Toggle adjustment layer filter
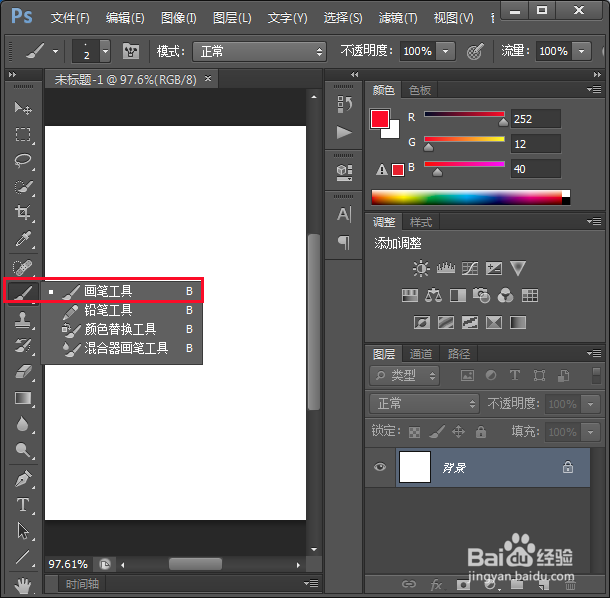Viewport: 610px width, 598px height. point(491,375)
